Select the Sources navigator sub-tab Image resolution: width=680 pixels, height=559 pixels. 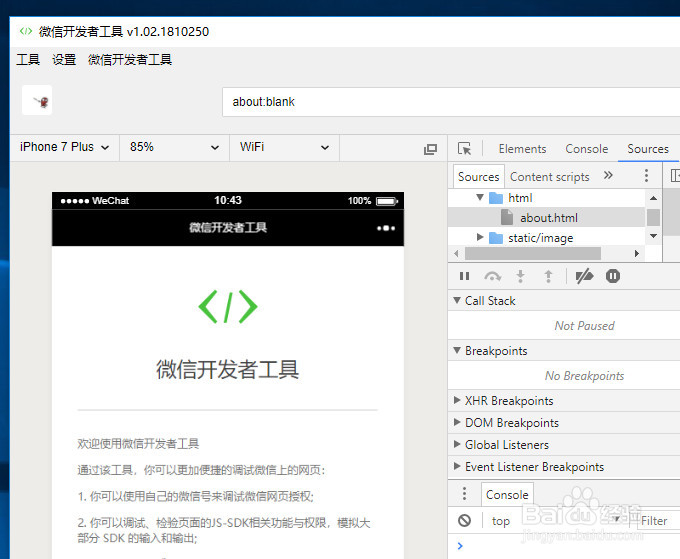(x=478, y=177)
